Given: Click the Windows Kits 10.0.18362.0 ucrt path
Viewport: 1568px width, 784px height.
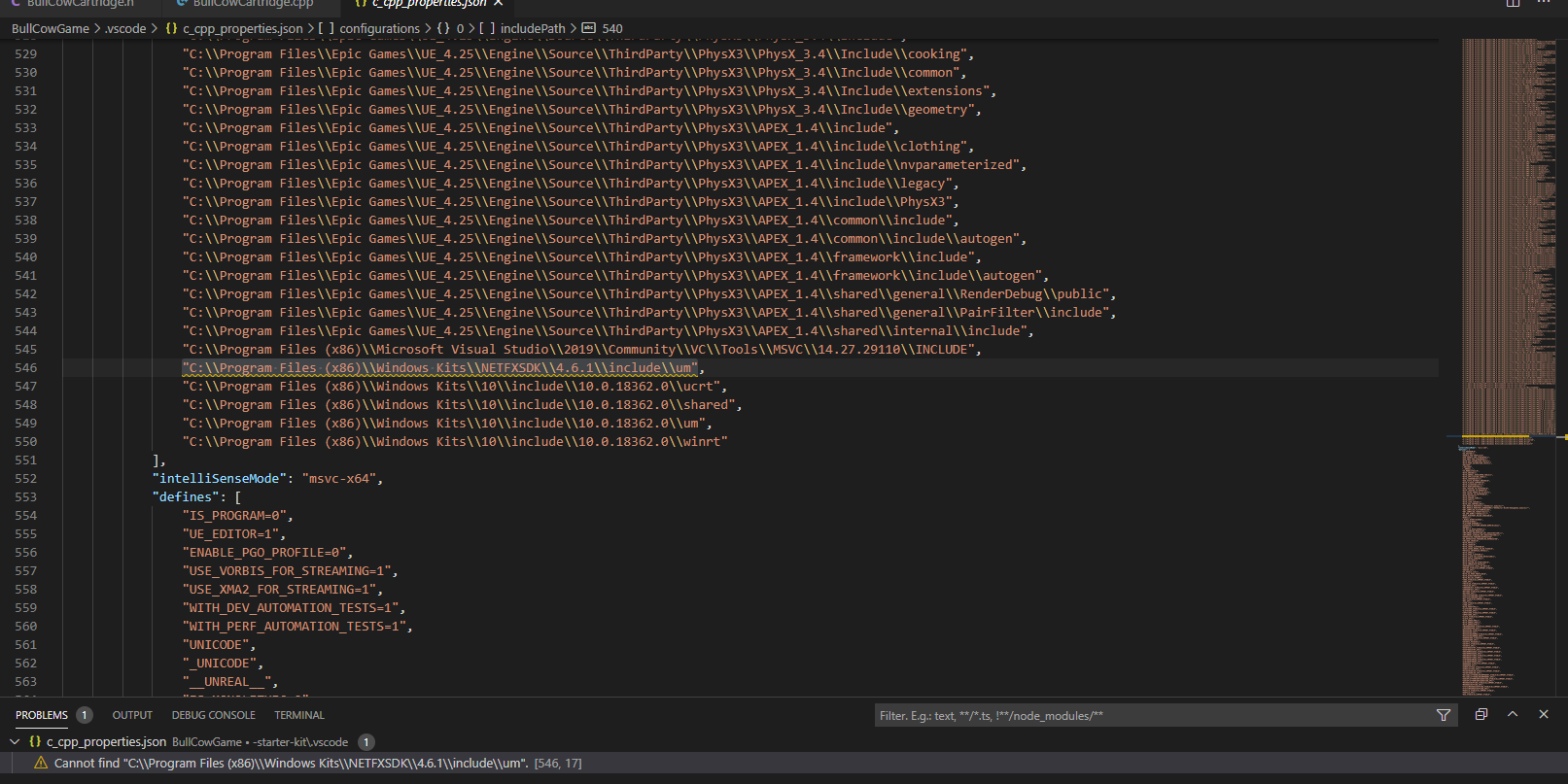Looking at the screenshot, I should [451, 387].
